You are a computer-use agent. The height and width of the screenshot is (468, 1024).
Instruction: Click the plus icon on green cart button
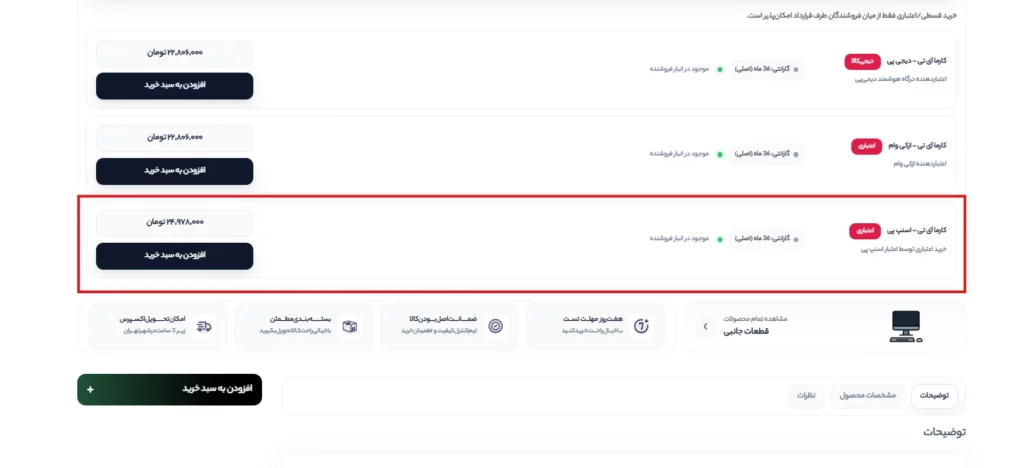pyautogui.click(x=90, y=390)
